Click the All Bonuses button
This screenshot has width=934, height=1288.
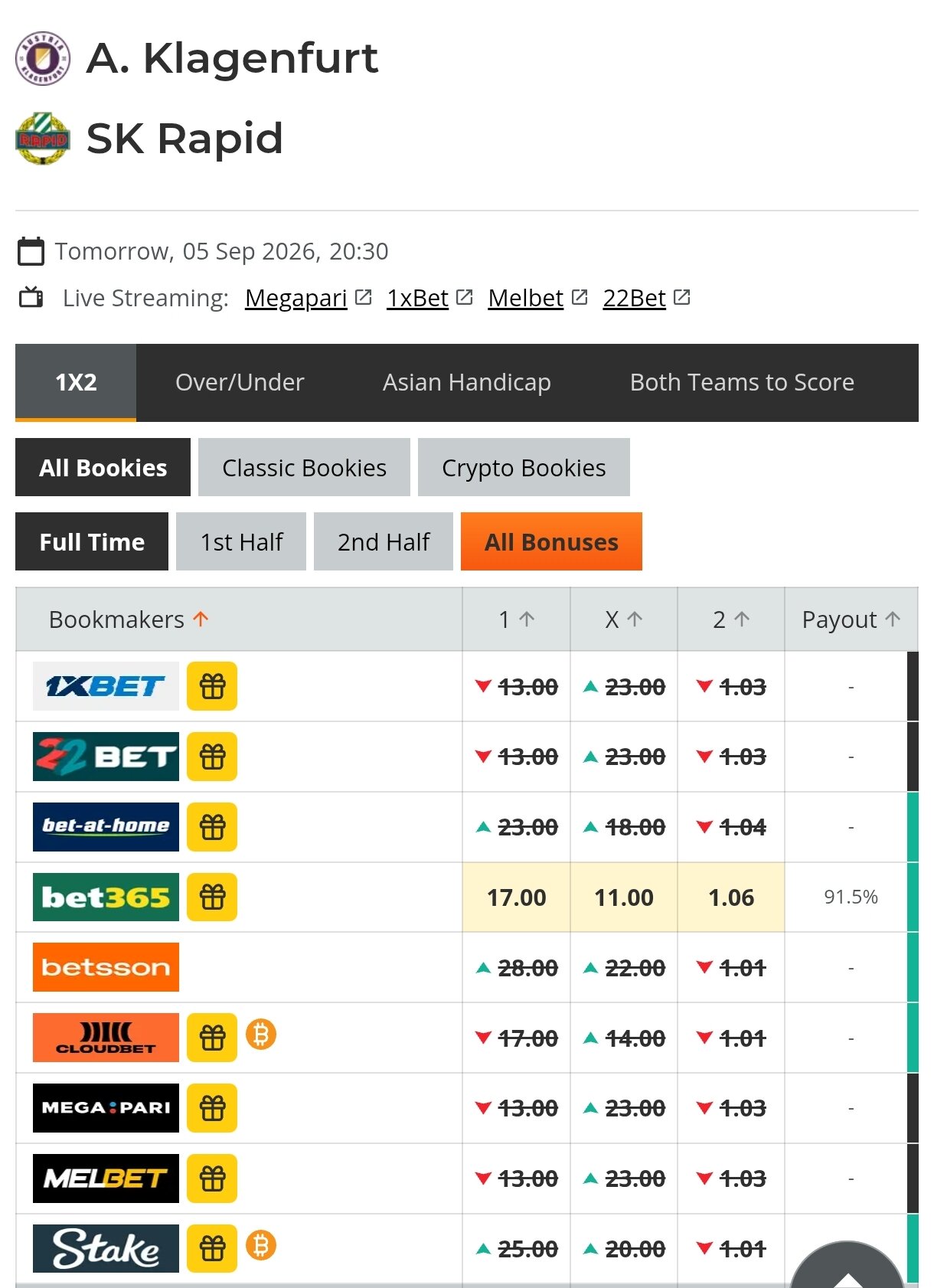[551, 541]
